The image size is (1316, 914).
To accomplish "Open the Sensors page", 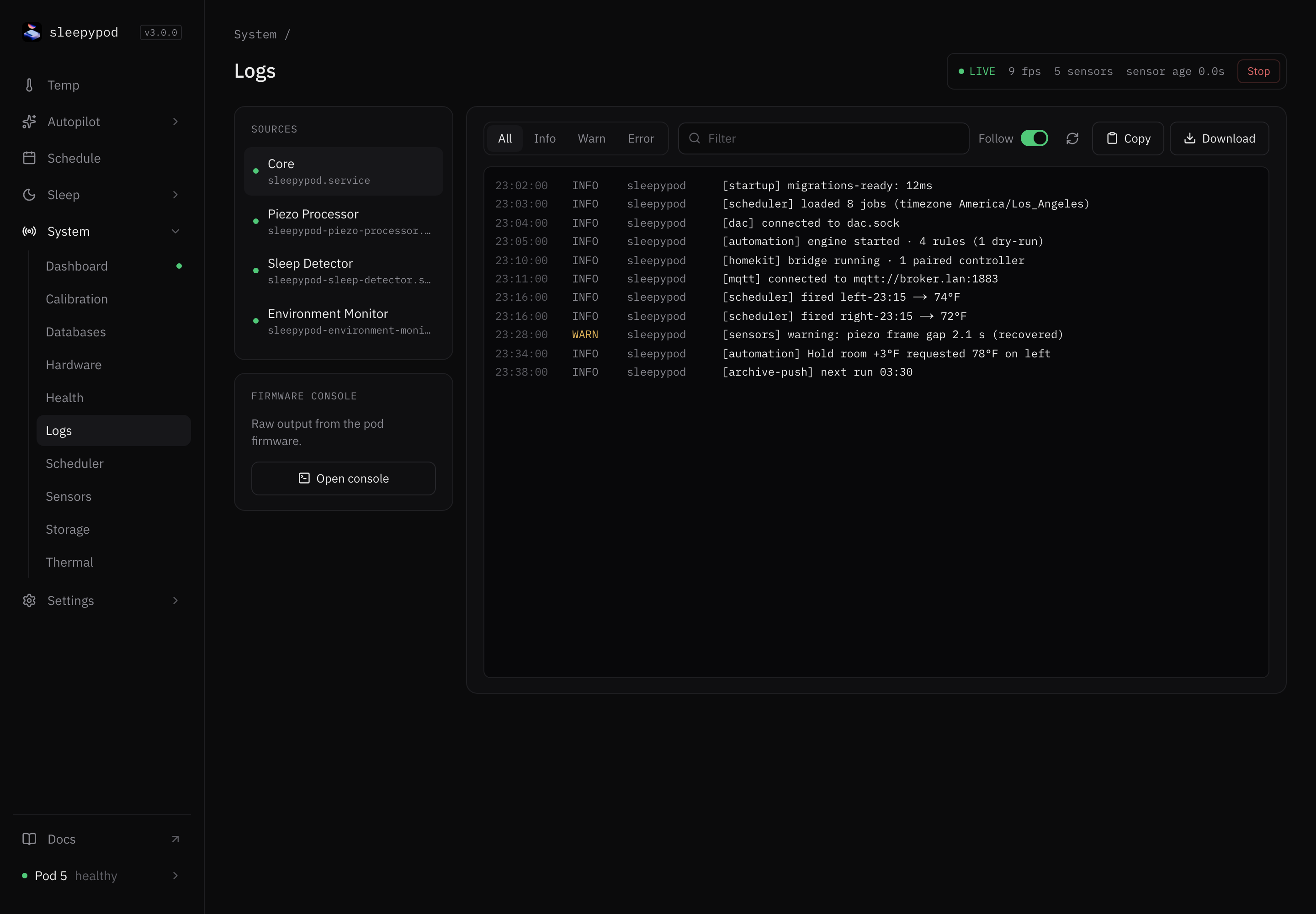I will [113, 496].
